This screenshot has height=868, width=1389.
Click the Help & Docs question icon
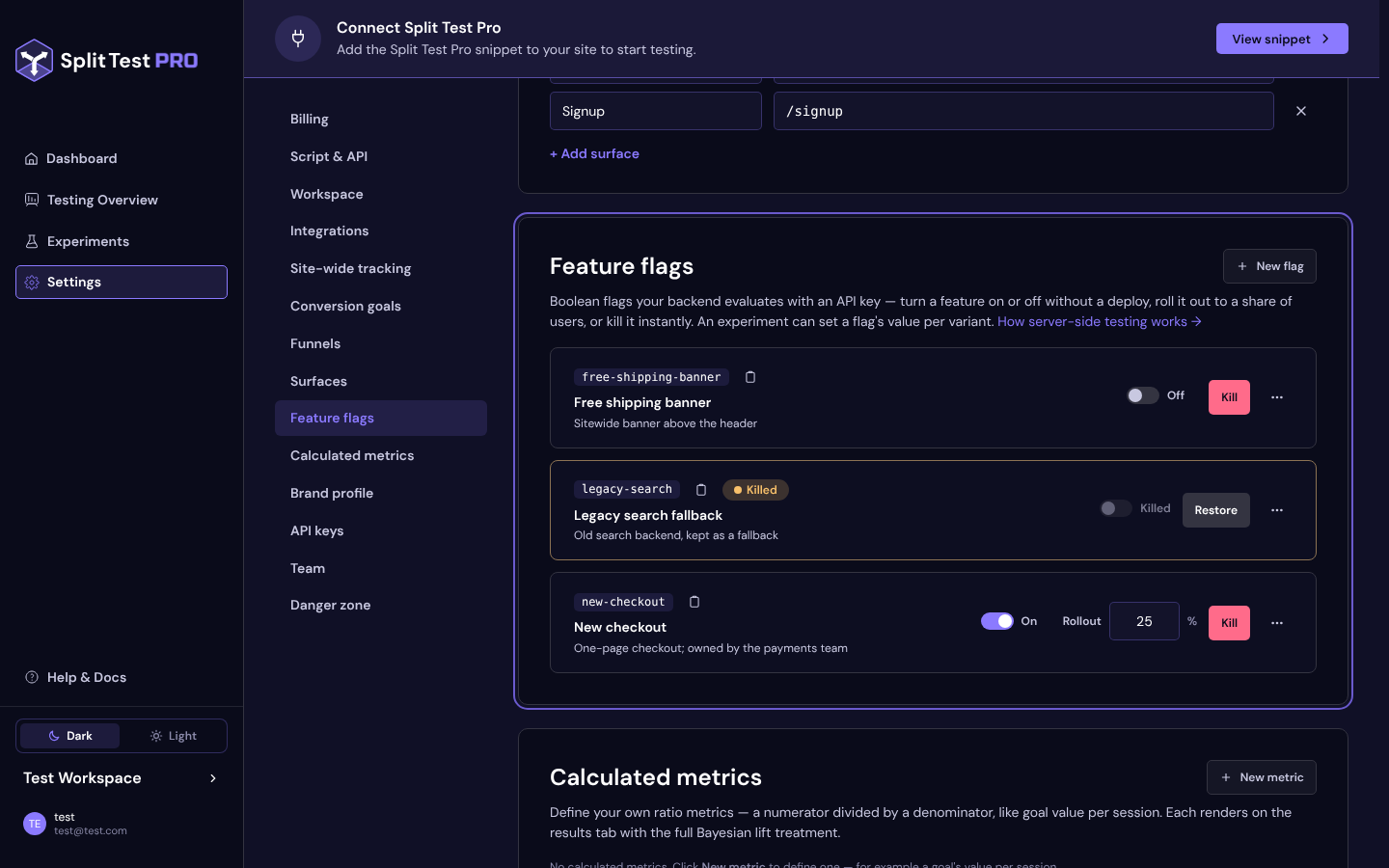[32, 677]
